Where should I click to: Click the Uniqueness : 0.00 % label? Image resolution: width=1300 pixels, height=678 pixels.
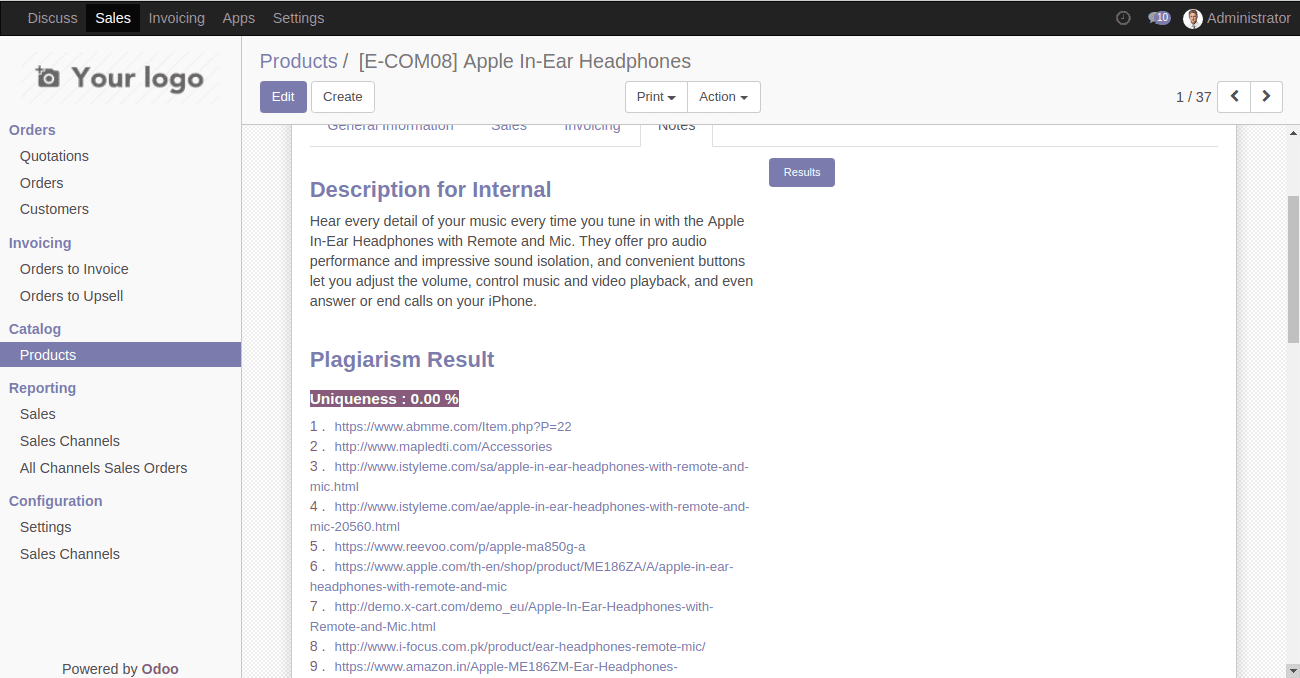384,399
